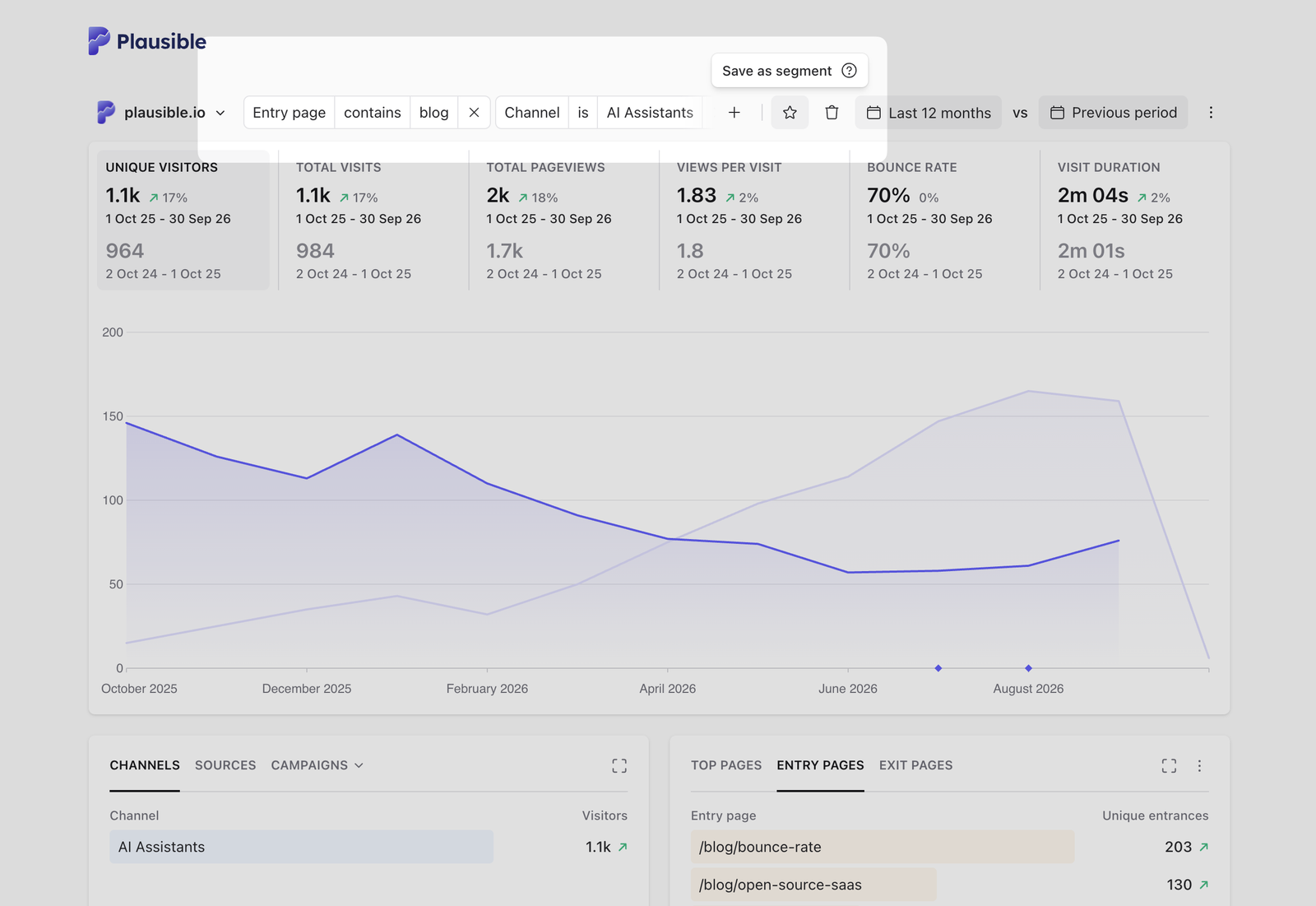
Task: Select the Entry Pages tab
Action: coord(820,765)
